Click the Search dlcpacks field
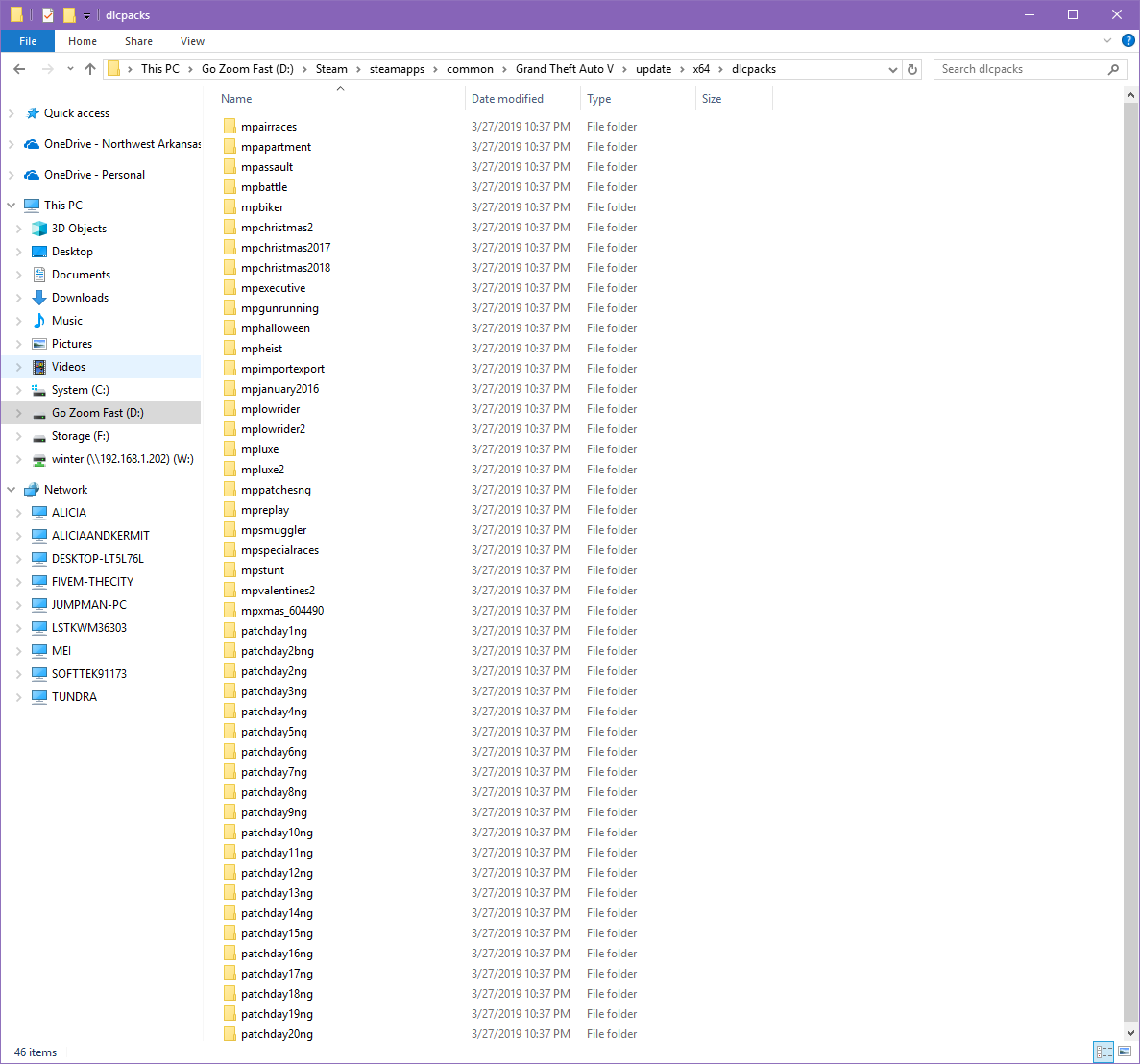1140x1064 pixels. (1020, 69)
